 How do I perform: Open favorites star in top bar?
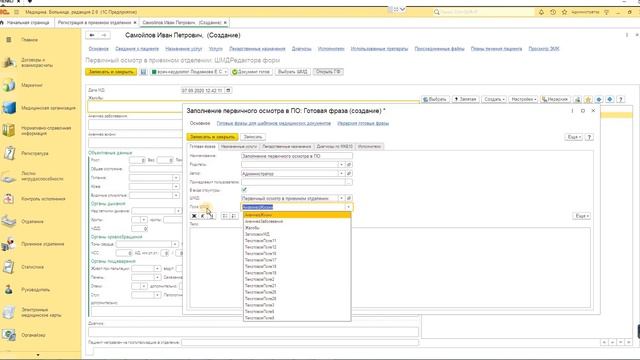(x=564, y=12)
